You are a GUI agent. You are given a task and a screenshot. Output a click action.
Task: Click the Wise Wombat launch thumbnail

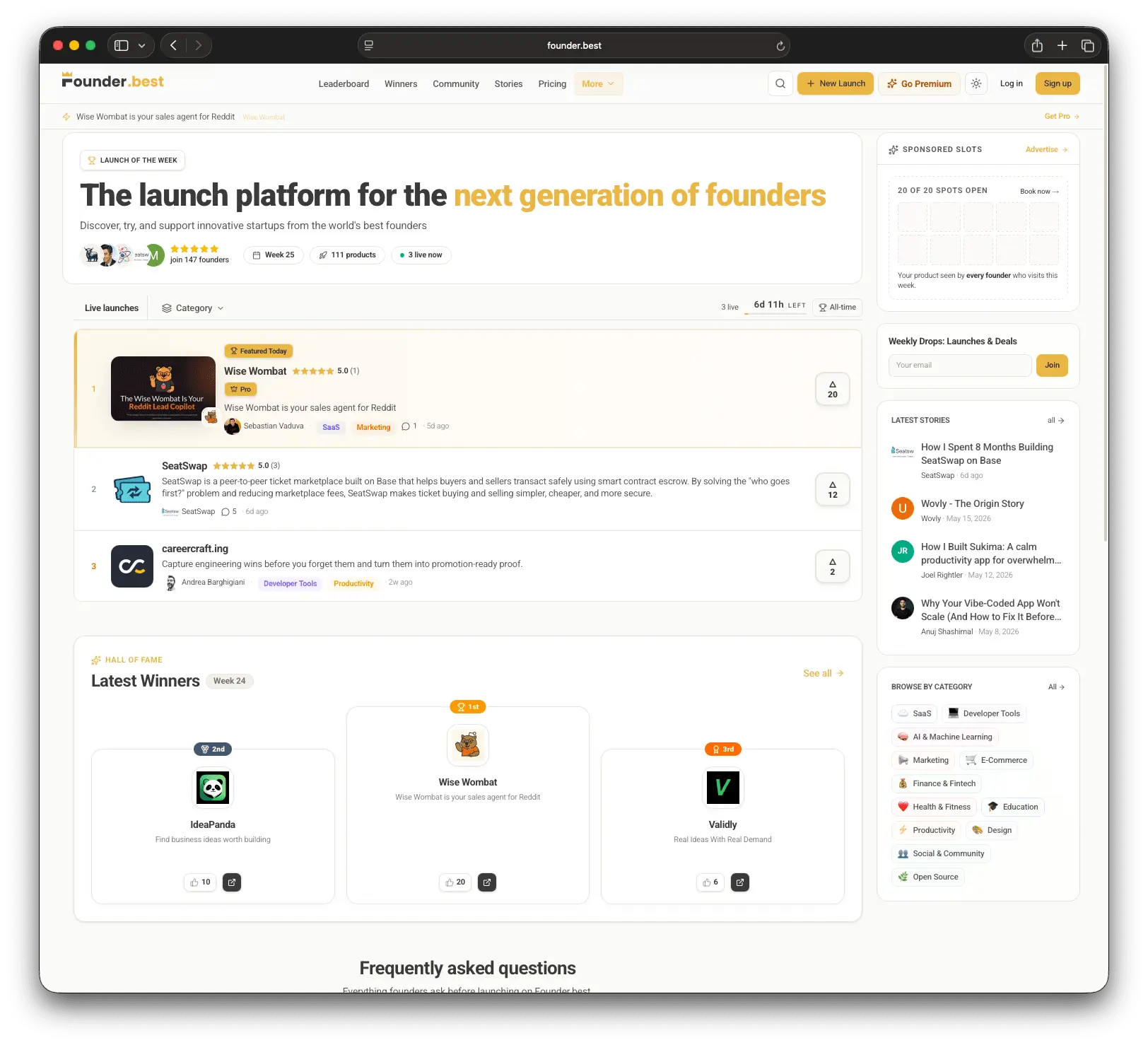click(x=163, y=389)
